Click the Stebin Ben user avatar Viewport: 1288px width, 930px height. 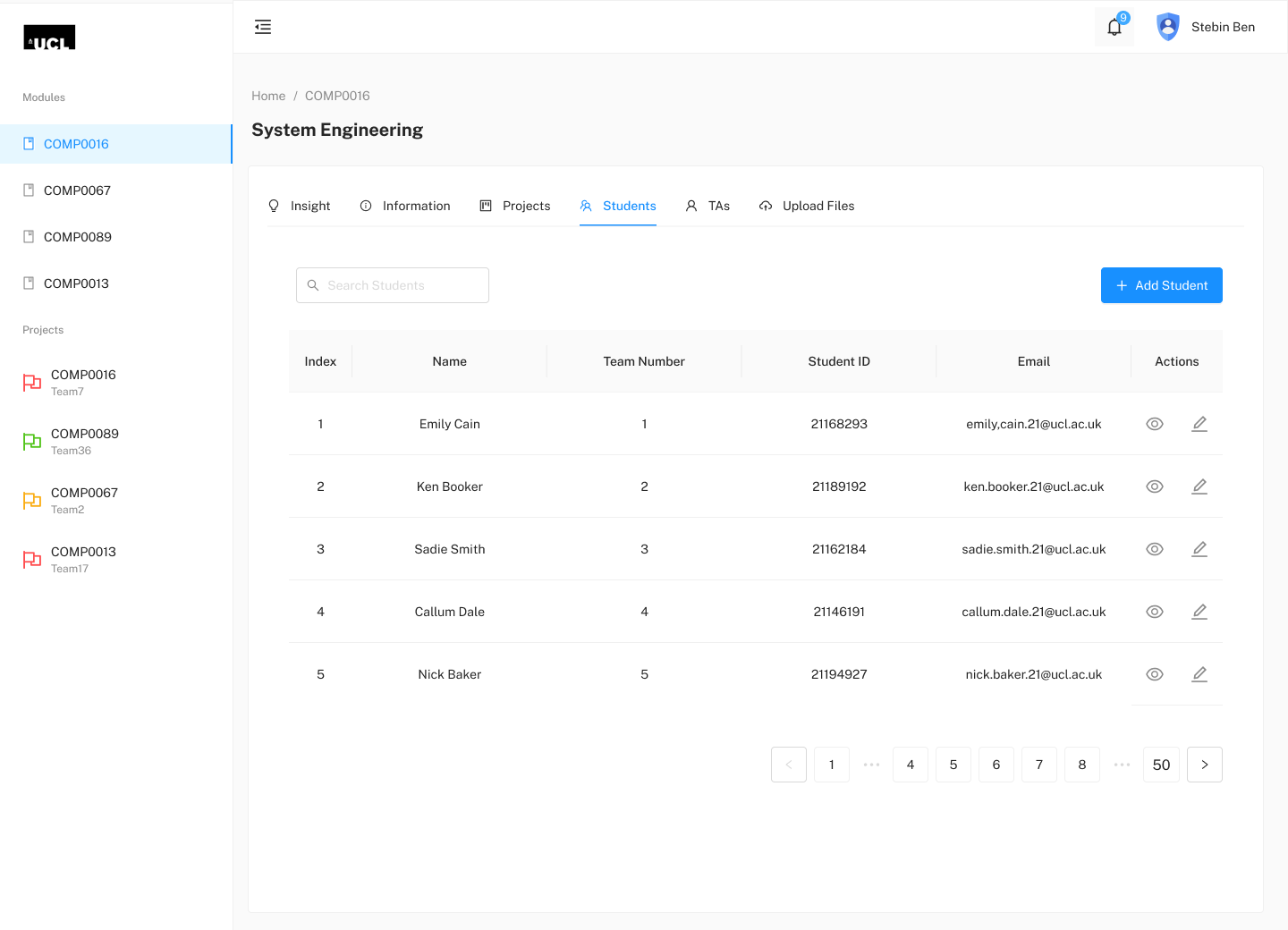click(x=1168, y=27)
